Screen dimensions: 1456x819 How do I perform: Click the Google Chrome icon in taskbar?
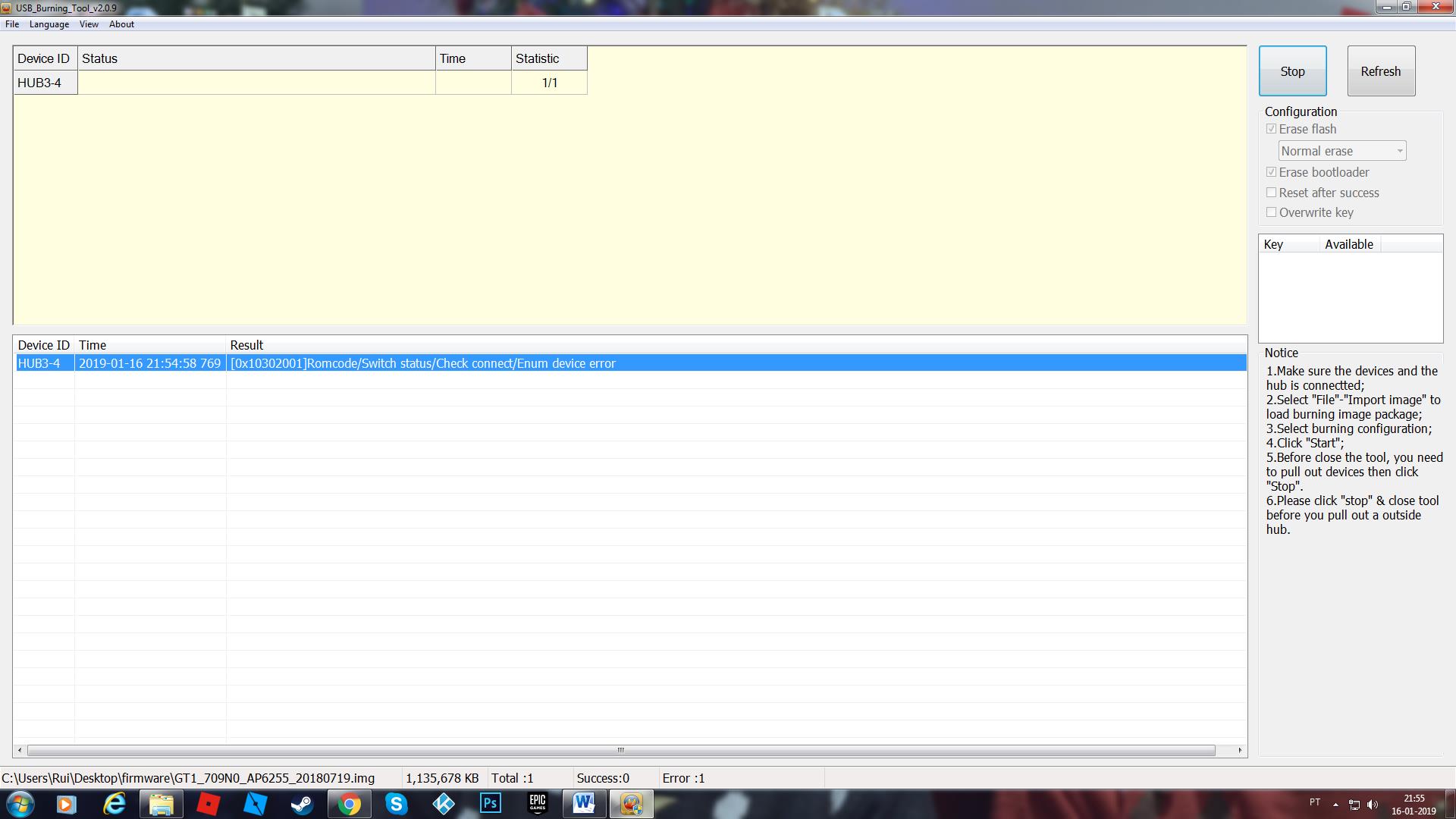point(348,803)
